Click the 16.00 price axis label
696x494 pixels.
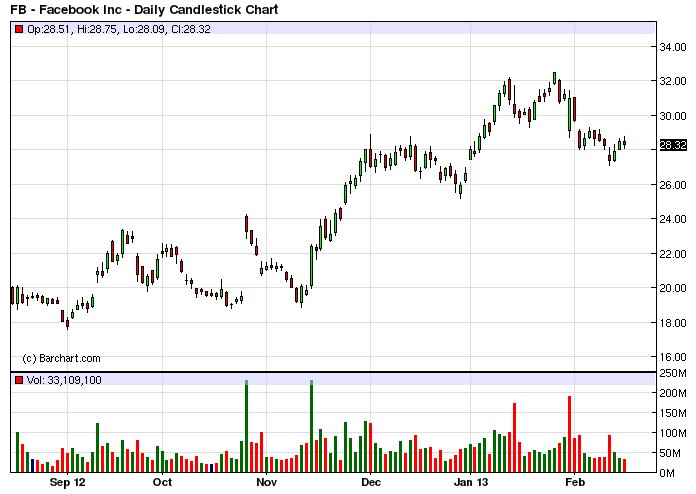coord(673,357)
